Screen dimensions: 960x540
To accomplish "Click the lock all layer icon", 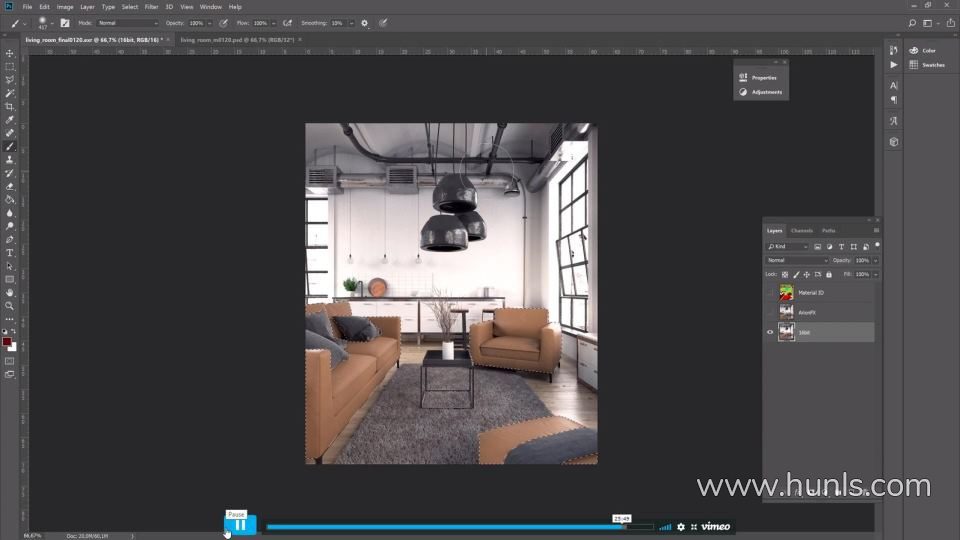I will coord(827,274).
